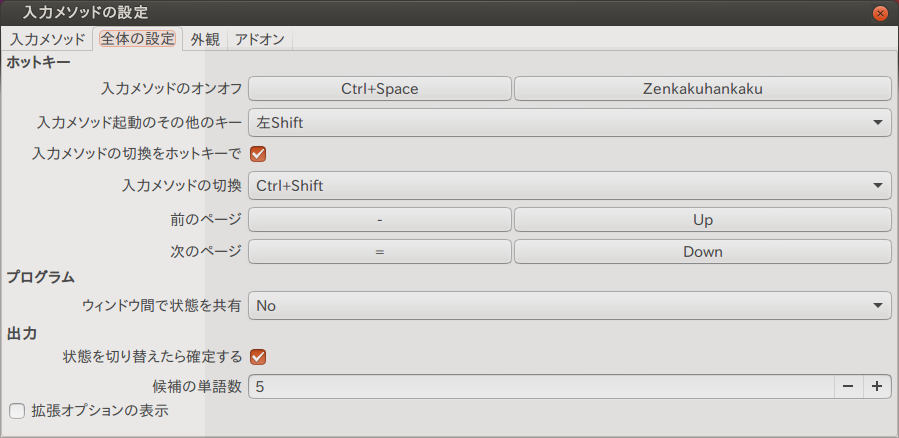Click the 候補の単語数 number field
The image size is (899, 438).
pos(540,387)
